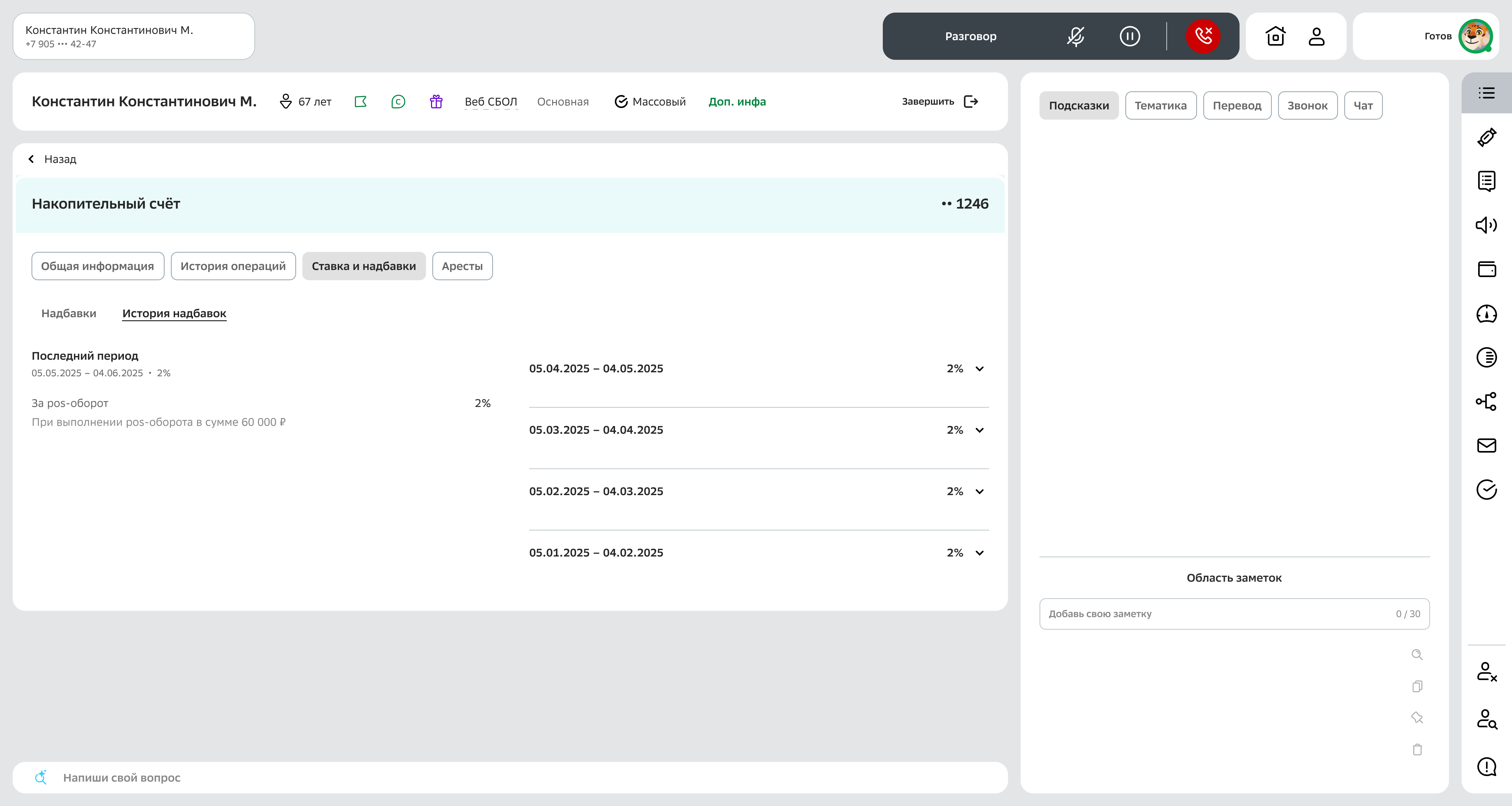Pause the current call
Image resolution: width=1512 pixels, height=806 pixels.
pos(1129,36)
